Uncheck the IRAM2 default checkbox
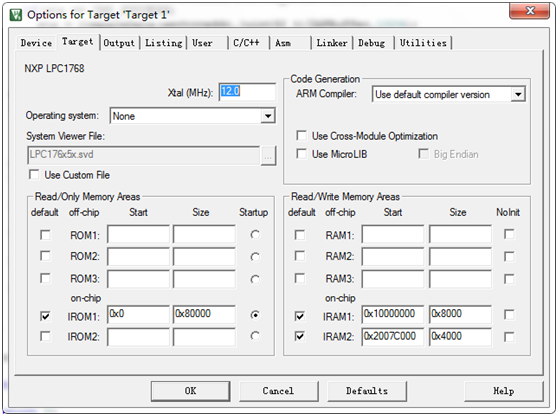This screenshot has width=558, height=416. tap(300, 336)
